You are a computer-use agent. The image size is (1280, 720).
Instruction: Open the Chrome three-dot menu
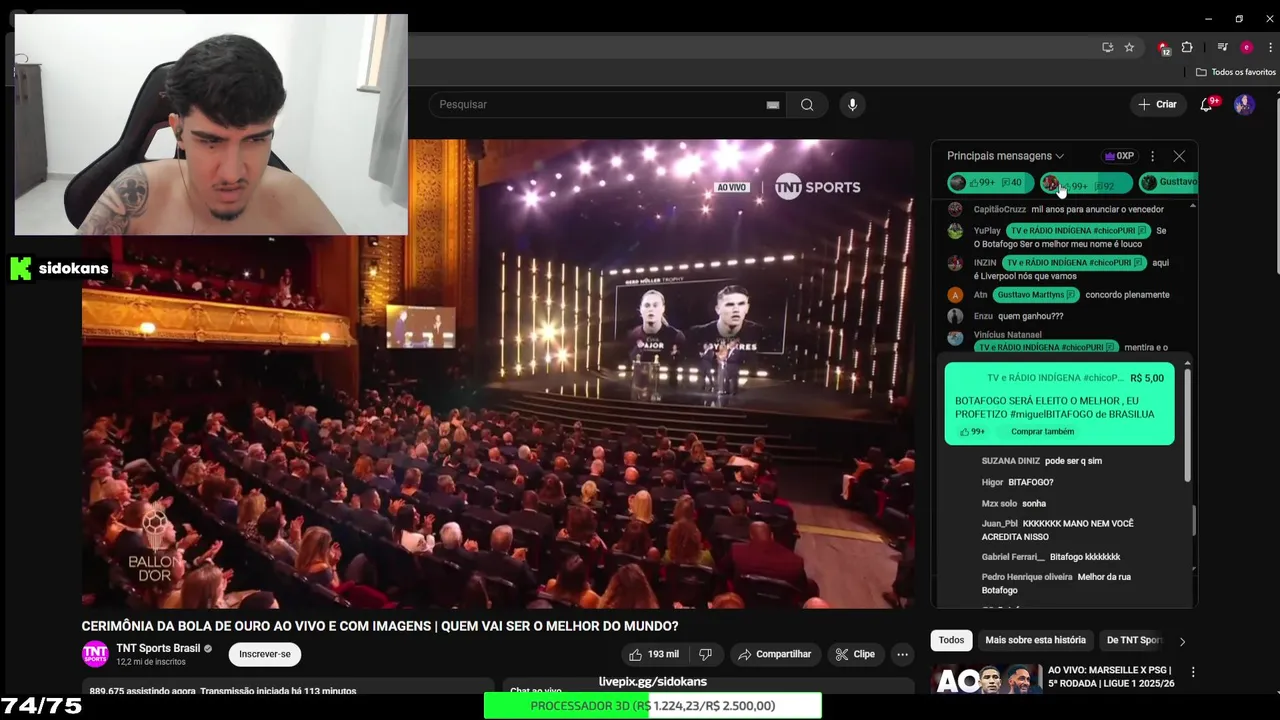coord(1270,47)
